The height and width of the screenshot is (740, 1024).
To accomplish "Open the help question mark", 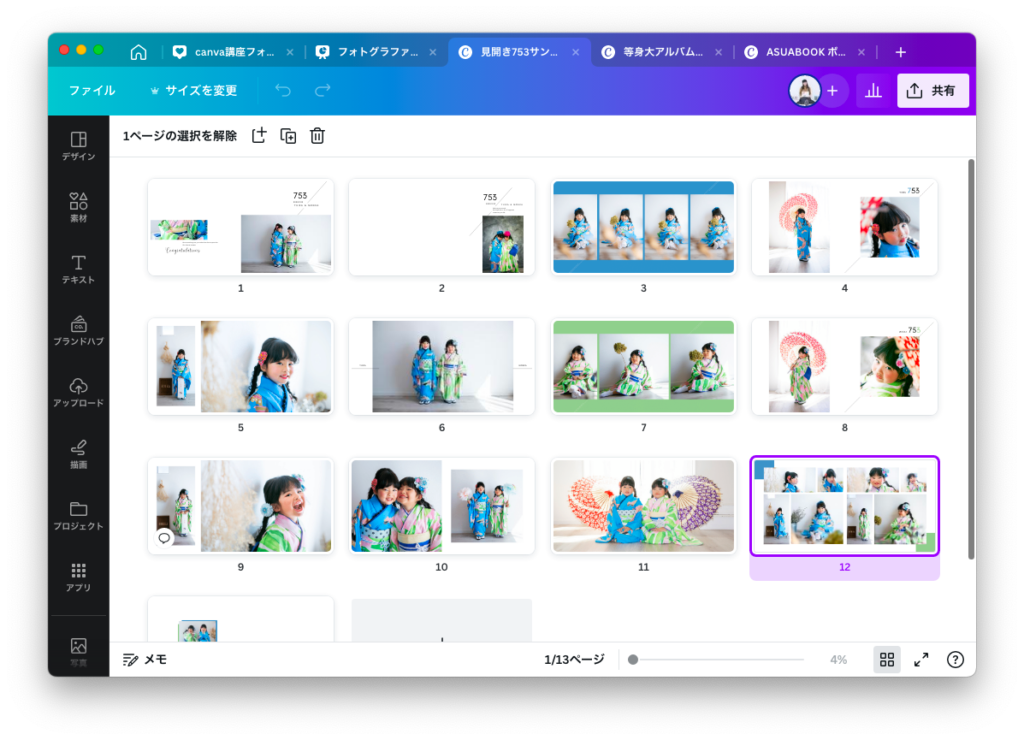I will 955,660.
